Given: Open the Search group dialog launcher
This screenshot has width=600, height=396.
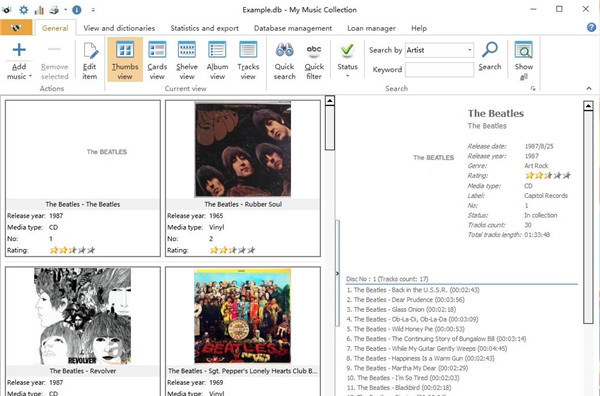Looking at the screenshot, I should [x=533, y=88].
